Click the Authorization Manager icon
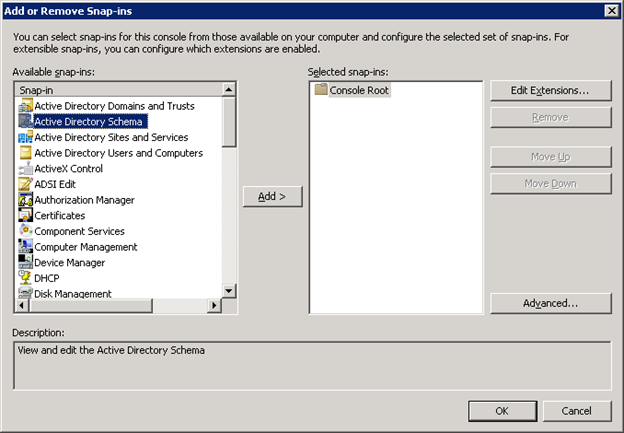This screenshot has height=433, width=624. tap(26, 200)
